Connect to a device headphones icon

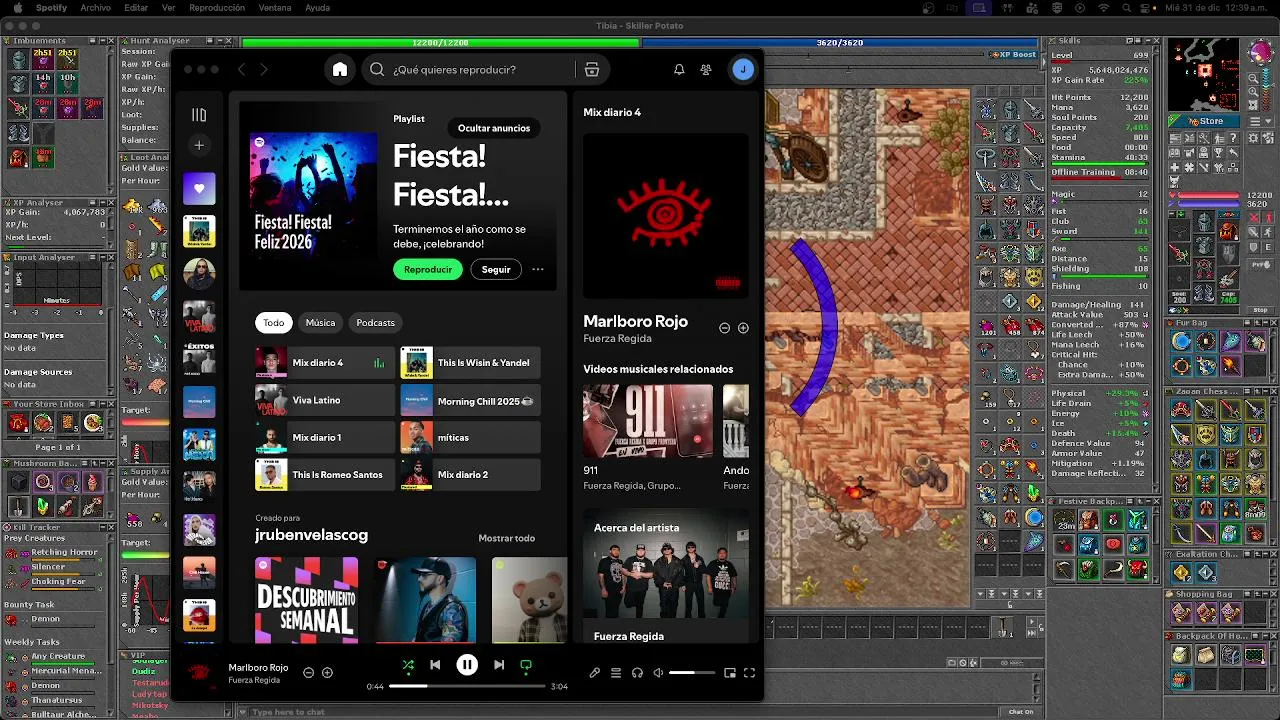click(637, 673)
